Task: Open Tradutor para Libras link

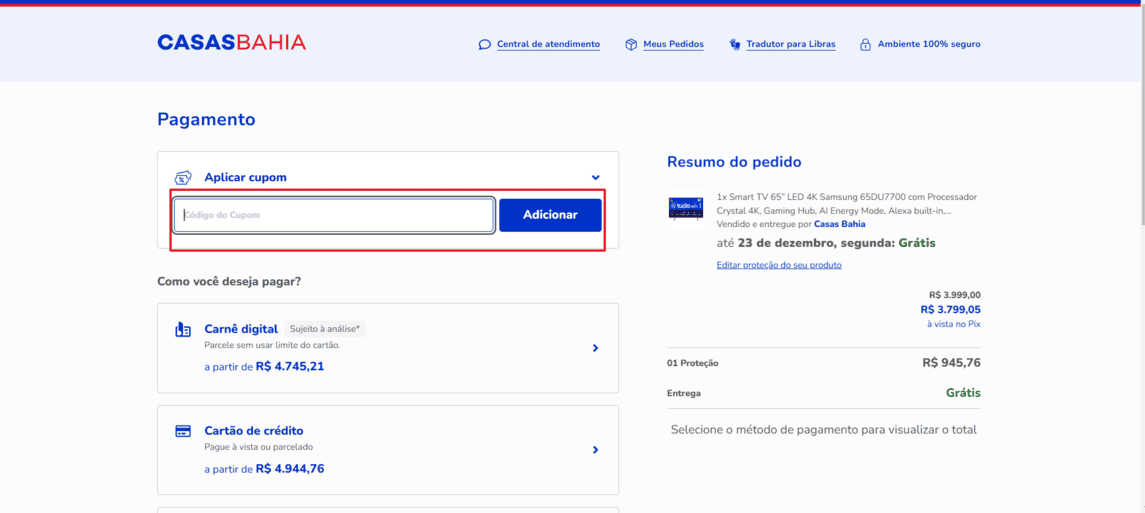Action: click(791, 45)
